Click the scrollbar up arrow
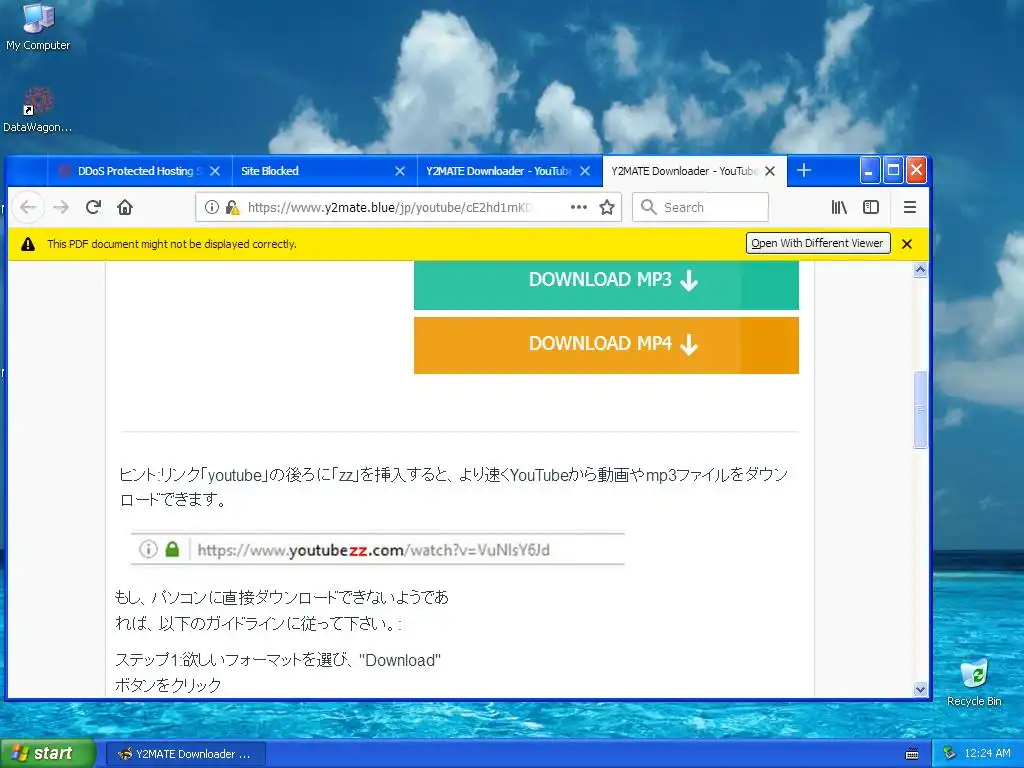The height and width of the screenshot is (768, 1024). (920, 270)
